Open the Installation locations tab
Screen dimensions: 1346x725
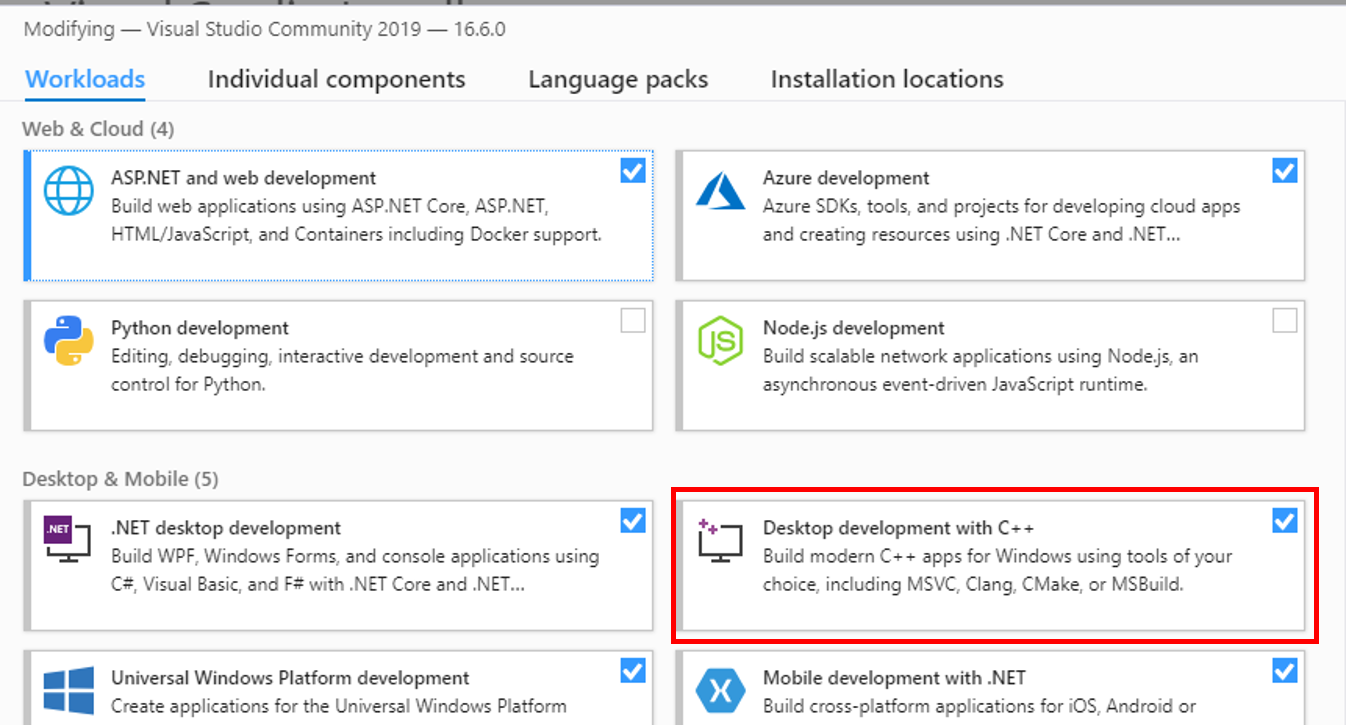click(x=887, y=79)
